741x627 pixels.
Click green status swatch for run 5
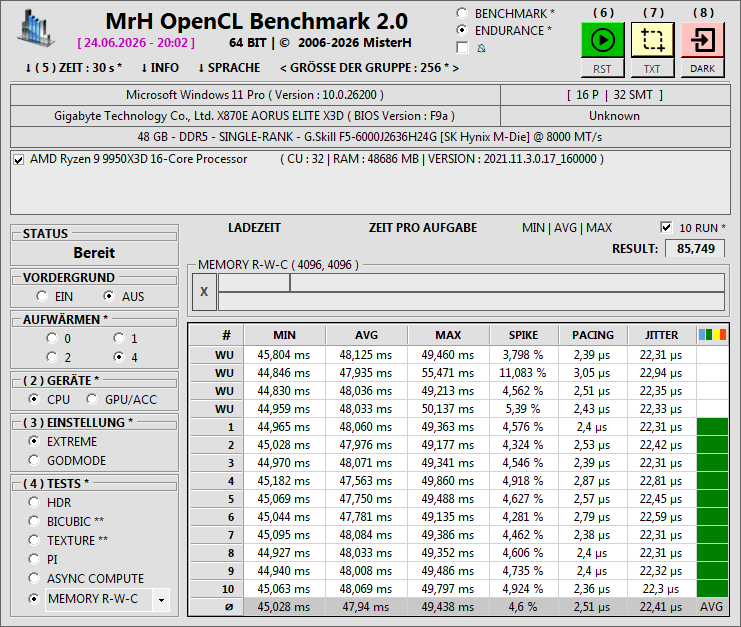click(x=712, y=498)
